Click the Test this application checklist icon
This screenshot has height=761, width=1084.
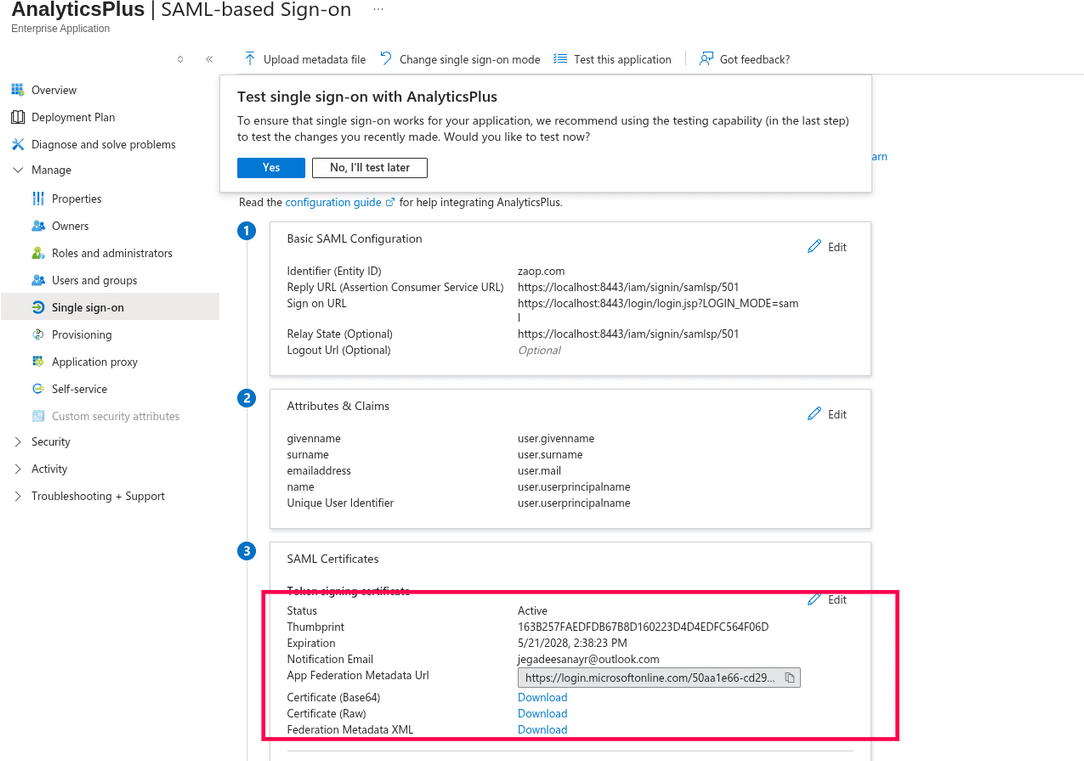tap(560, 59)
